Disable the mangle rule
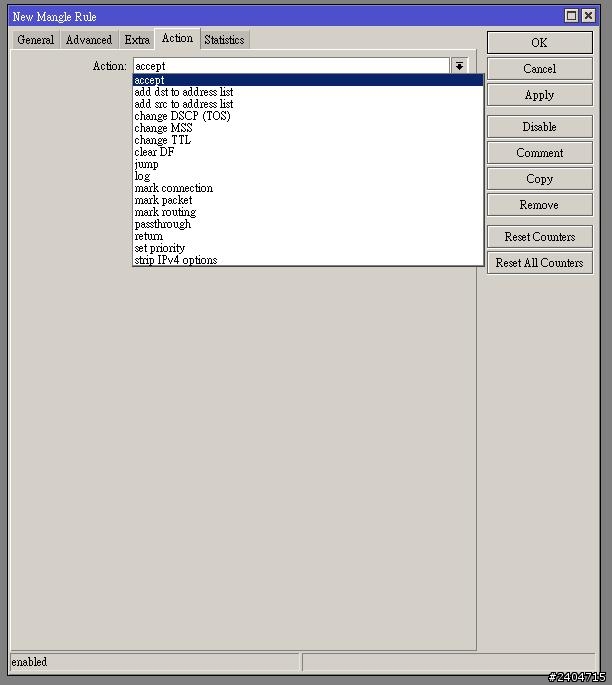Screen dimensions: 612x685 pyautogui.click(x=539, y=127)
